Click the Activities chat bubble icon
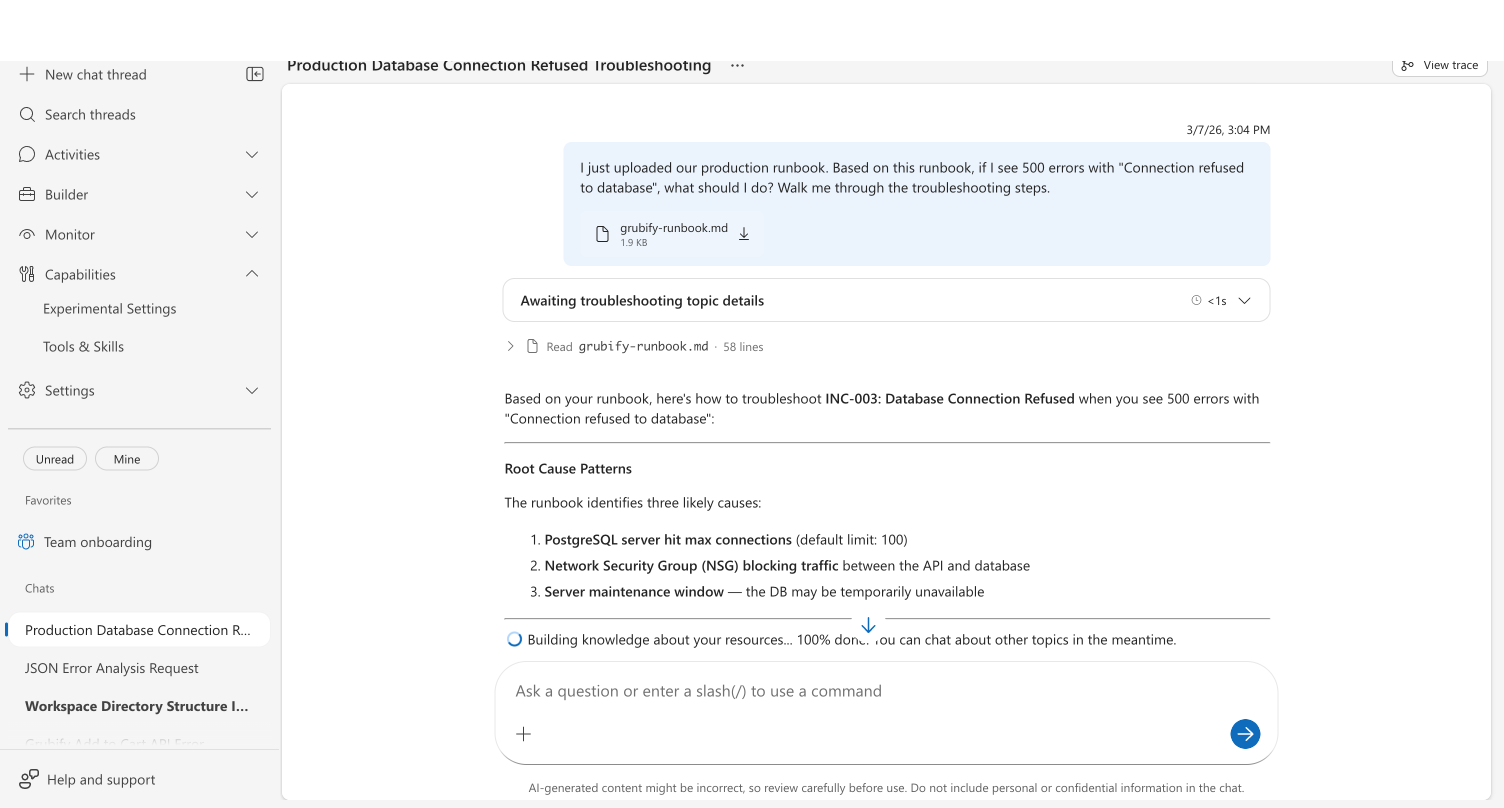1504x808 pixels. pos(27,154)
